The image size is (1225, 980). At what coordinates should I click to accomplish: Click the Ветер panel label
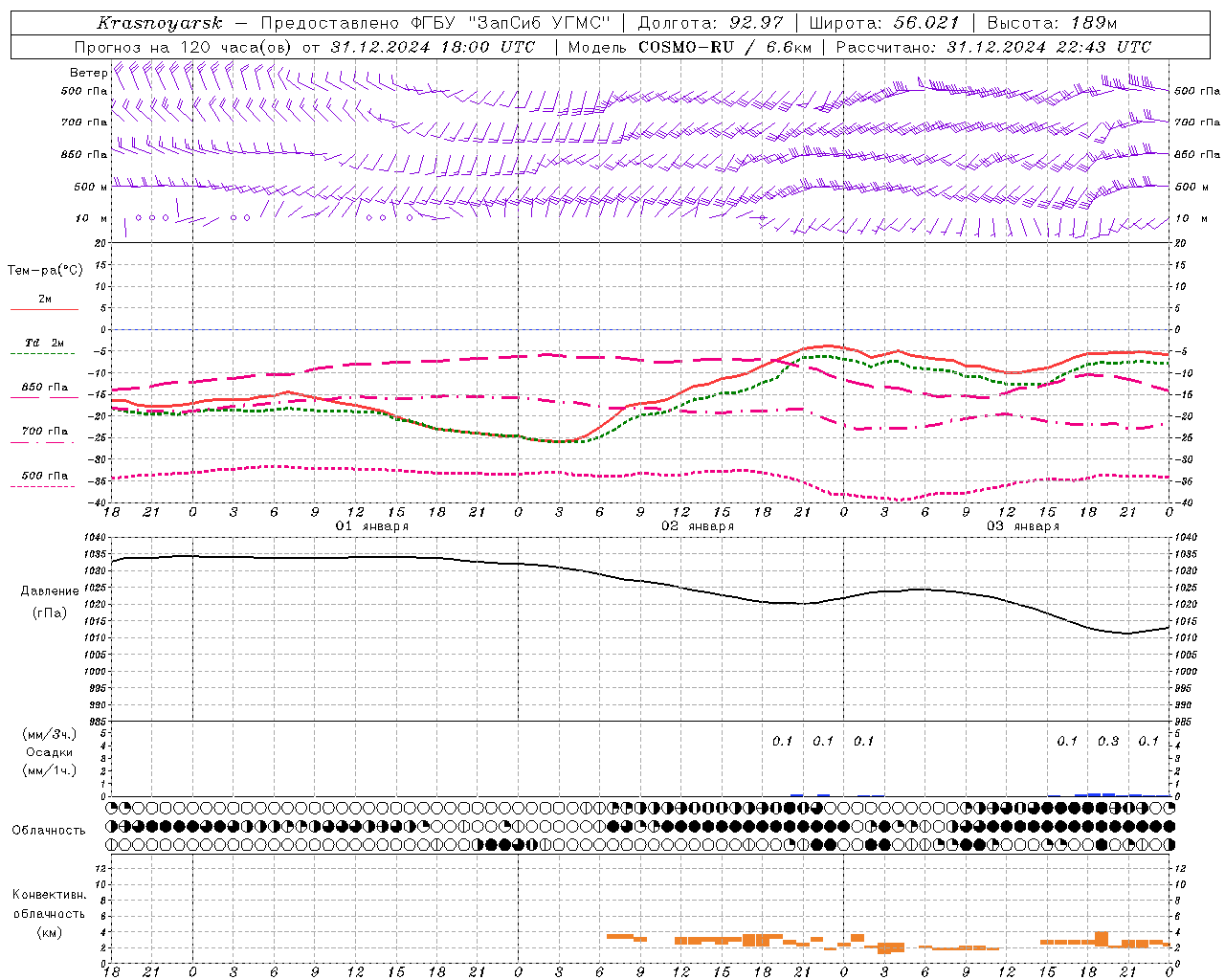(x=88, y=73)
